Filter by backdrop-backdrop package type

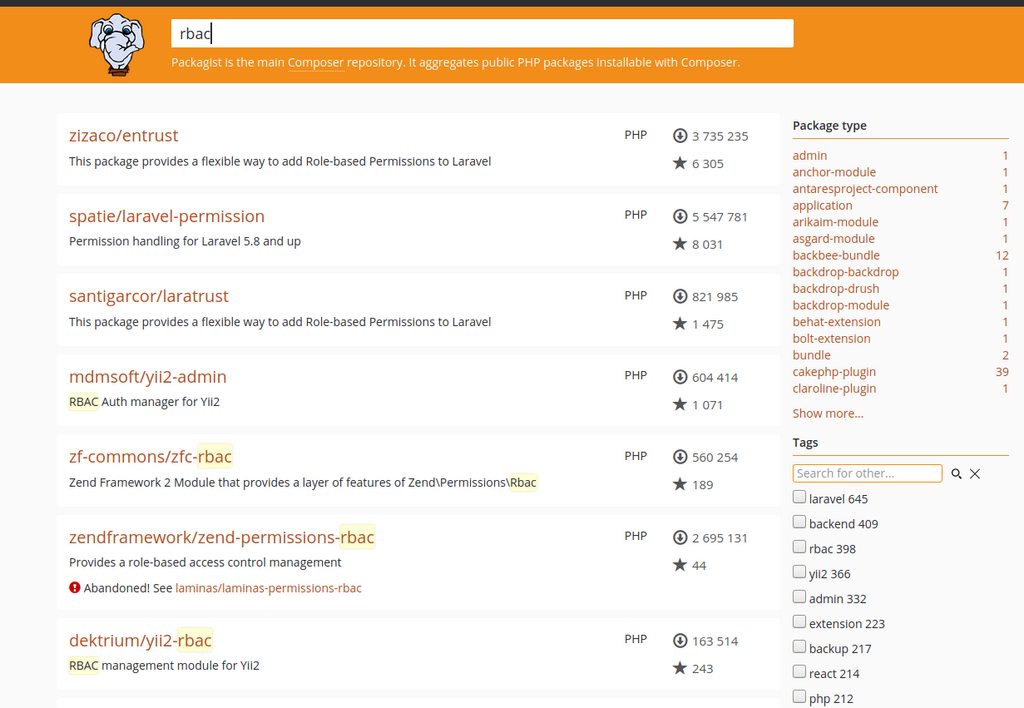(x=846, y=272)
